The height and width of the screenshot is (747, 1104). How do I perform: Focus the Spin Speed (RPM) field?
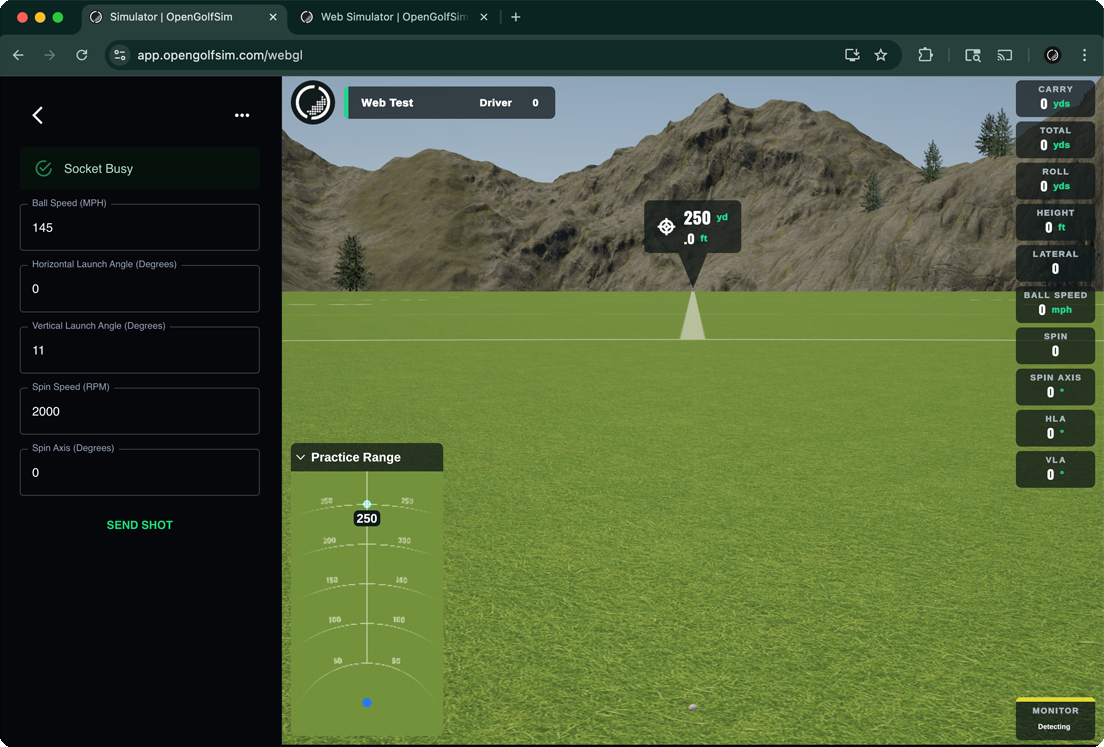[x=140, y=411]
